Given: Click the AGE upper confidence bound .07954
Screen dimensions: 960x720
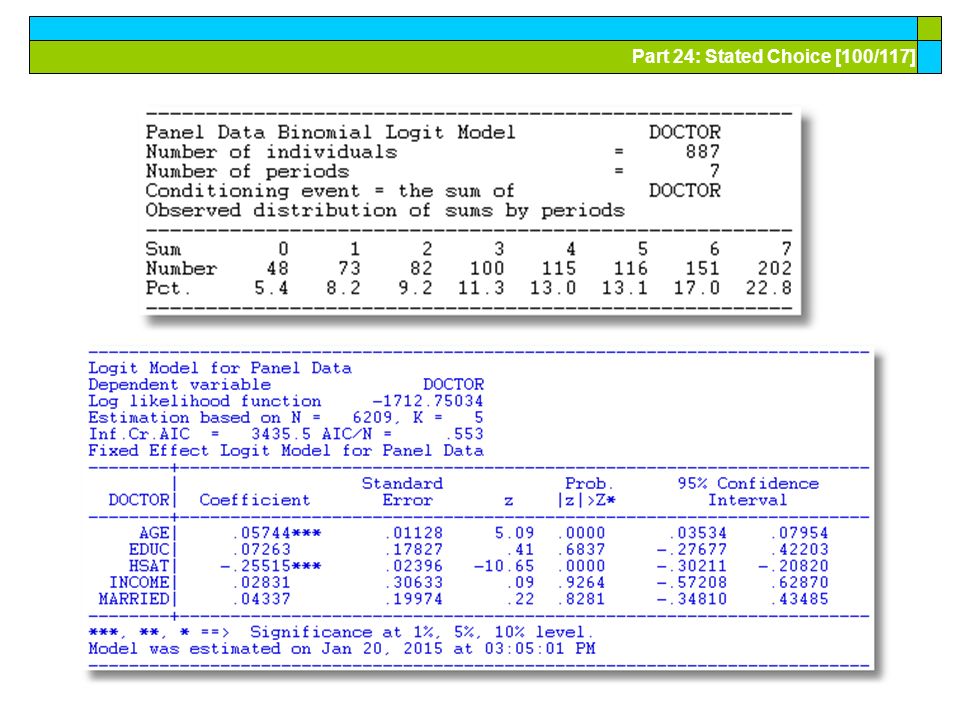Looking at the screenshot, I should (x=799, y=533).
